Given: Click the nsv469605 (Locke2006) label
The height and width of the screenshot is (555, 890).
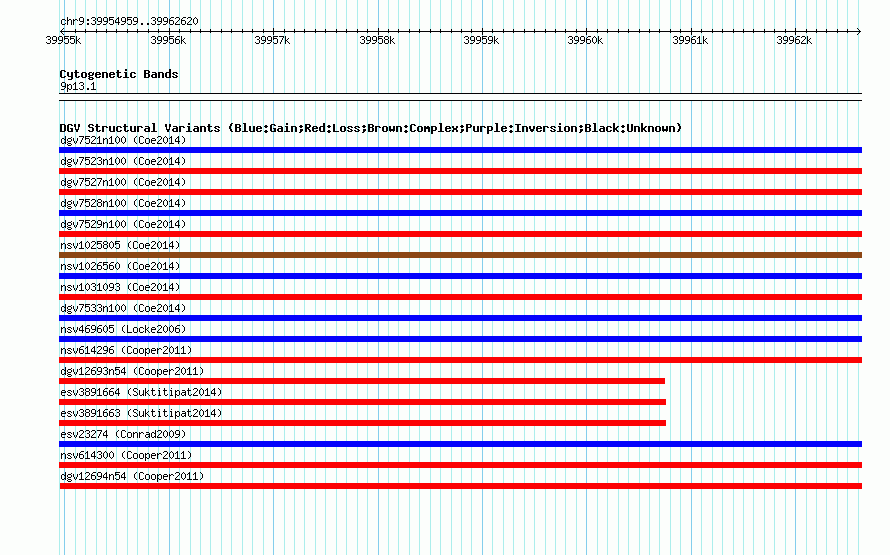Looking at the screenshot, I should tap(123, 329).
